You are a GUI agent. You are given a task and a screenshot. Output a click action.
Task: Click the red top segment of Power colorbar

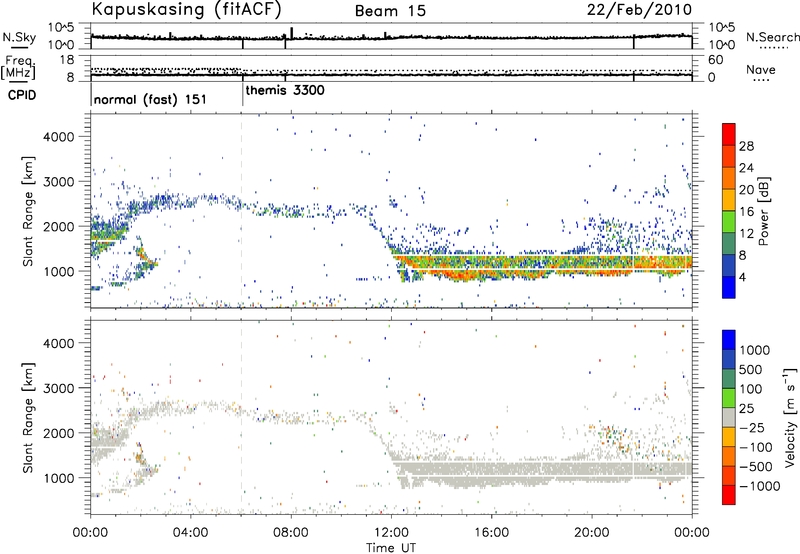point(729,134)
